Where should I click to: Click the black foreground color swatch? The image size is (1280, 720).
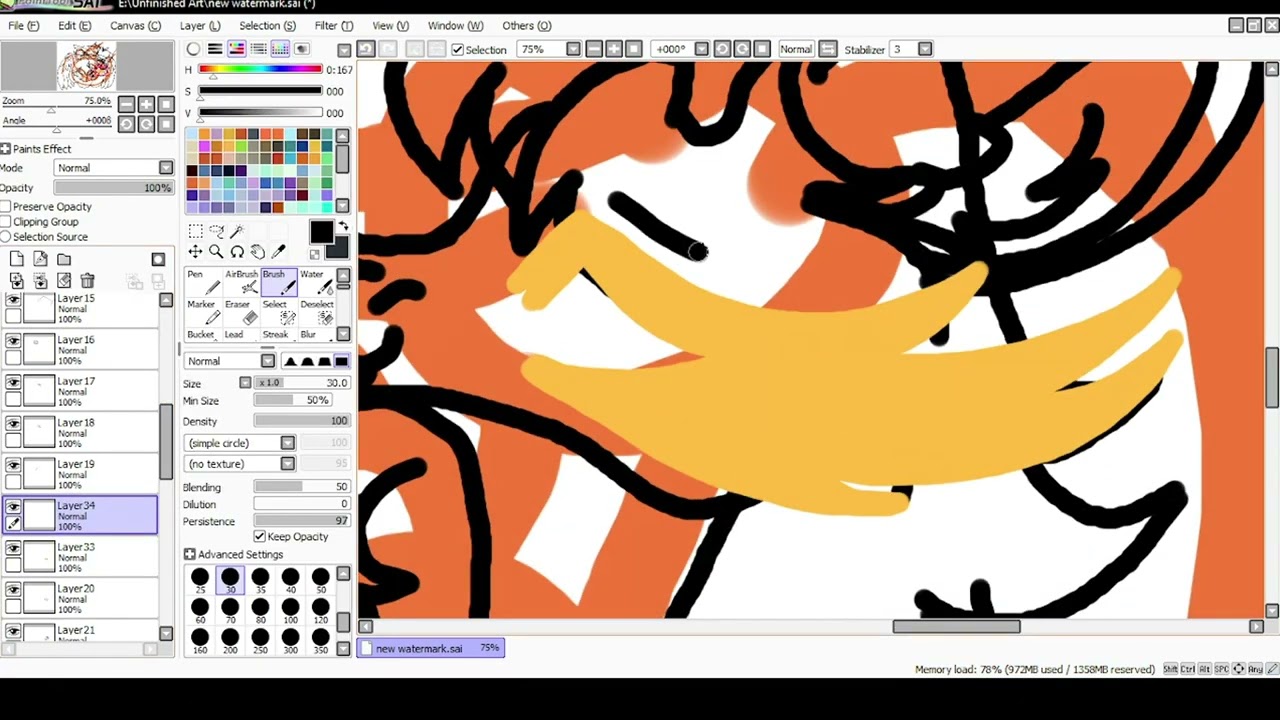click(x=320, y=232)
